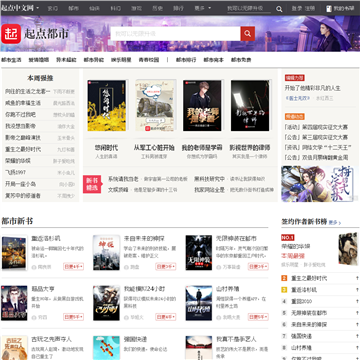
Task: Click the top bar magnifier search icon
Action: point(279,9)
